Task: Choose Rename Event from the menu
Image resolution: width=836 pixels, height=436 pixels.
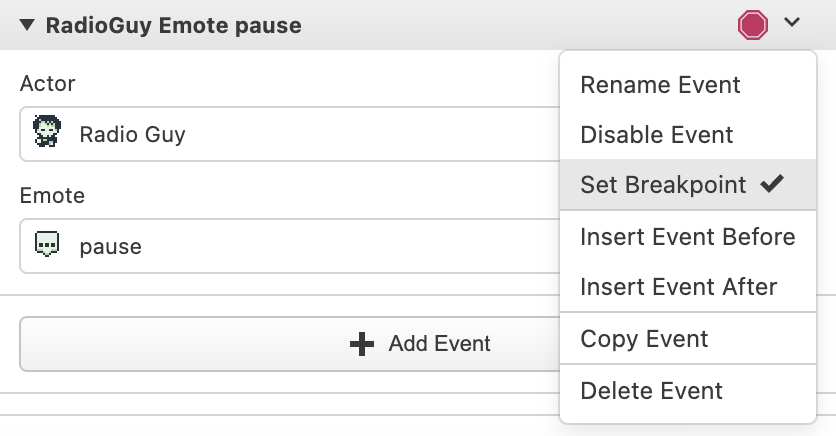Action: (660, 84)
